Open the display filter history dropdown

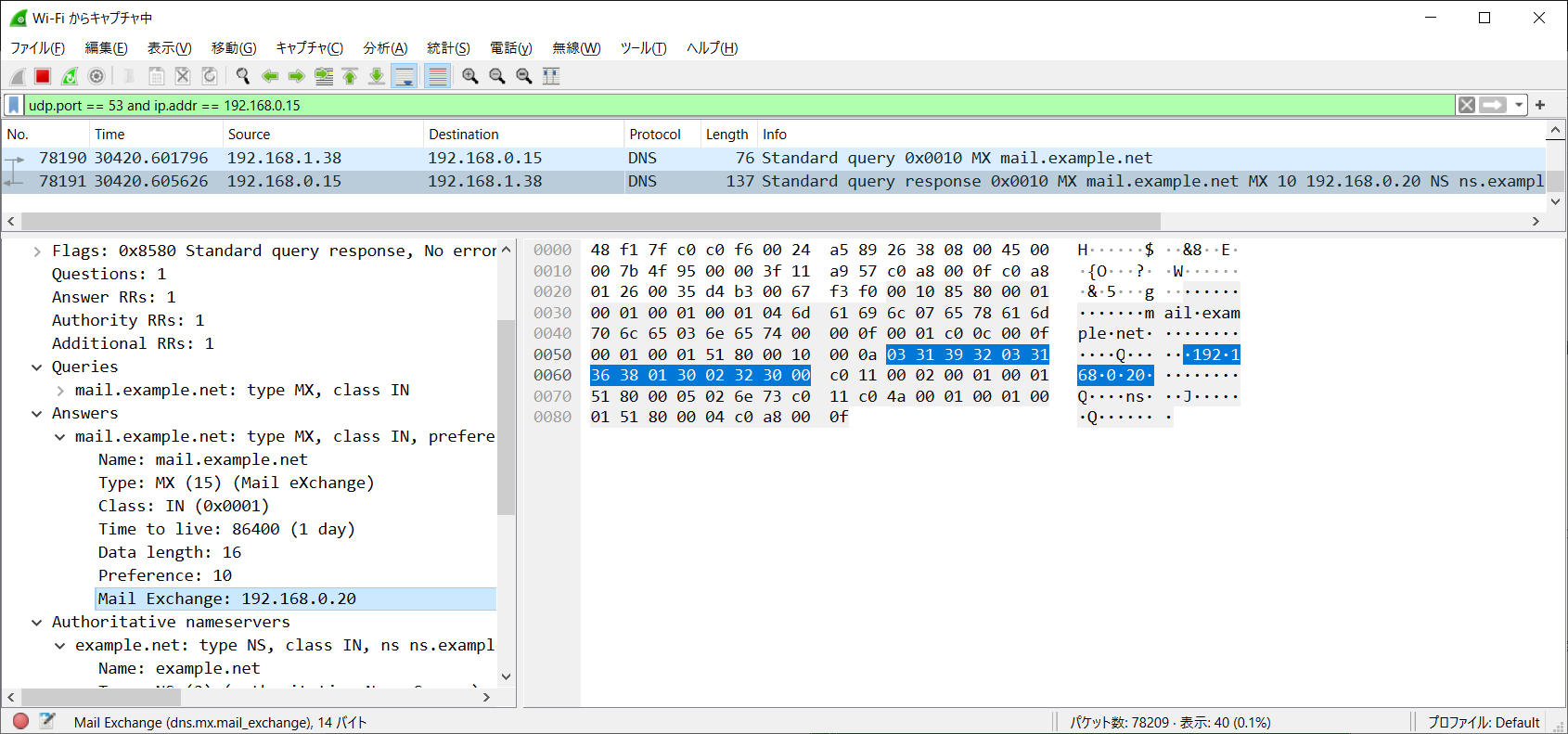tap(1519, 105)
